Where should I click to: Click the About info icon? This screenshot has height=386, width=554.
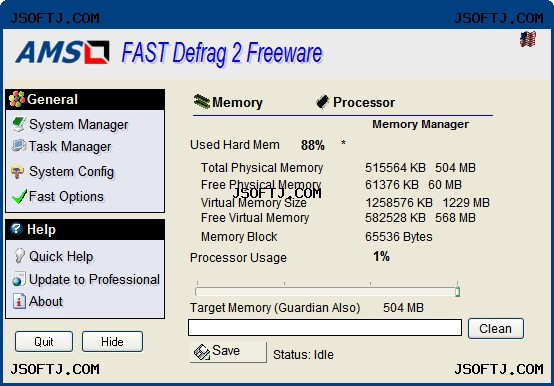click(19, 301)
